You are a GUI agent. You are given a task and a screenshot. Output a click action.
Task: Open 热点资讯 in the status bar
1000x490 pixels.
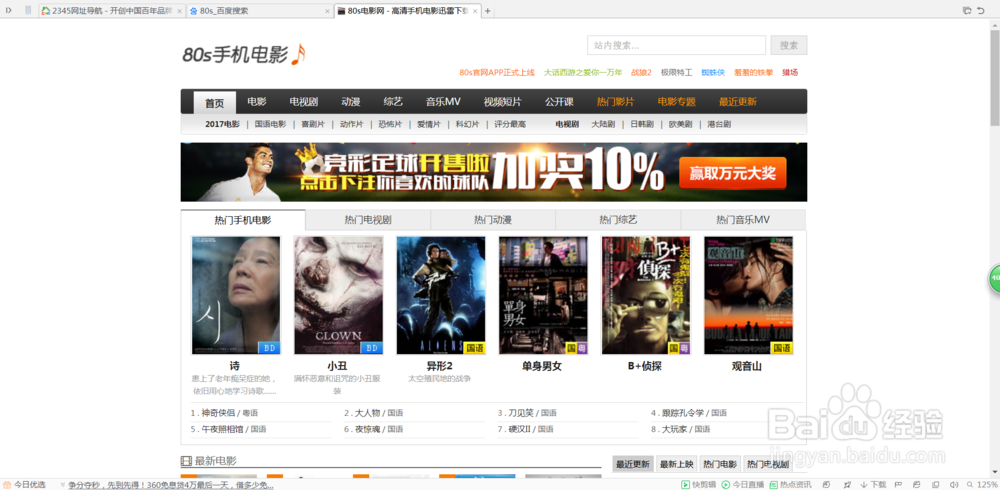[790, 485]
